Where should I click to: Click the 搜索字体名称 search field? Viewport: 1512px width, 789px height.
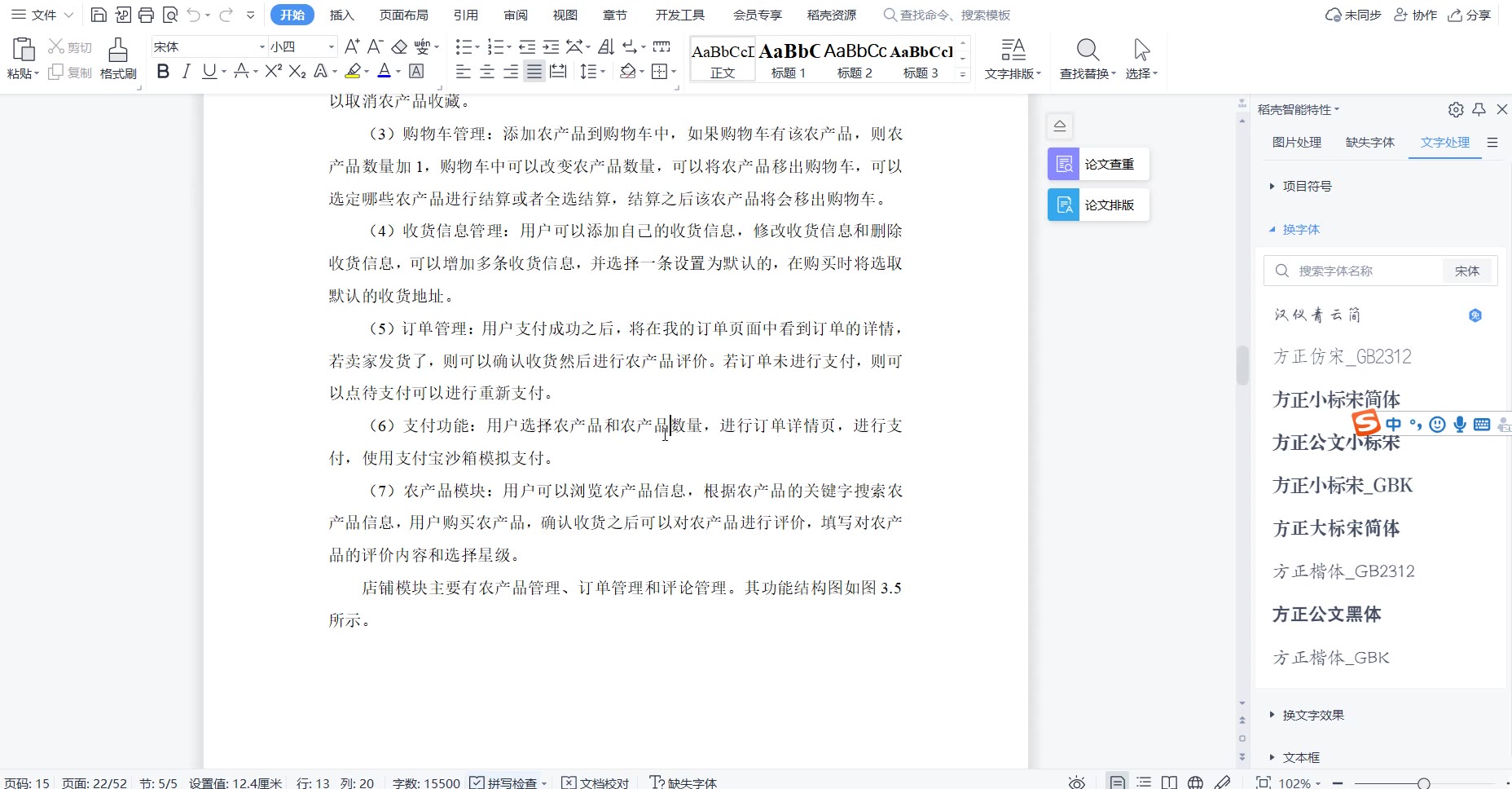[1356, 271]
